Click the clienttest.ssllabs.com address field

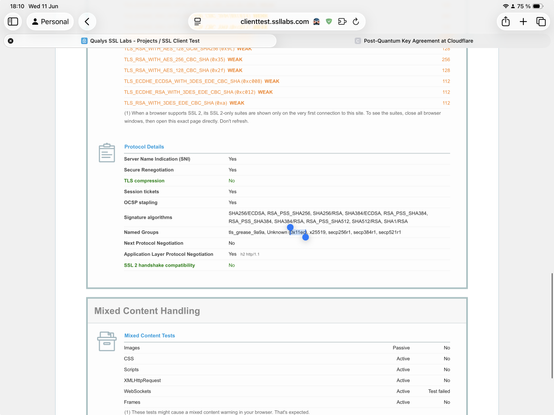pyautogui.click(x=275, y=22)
